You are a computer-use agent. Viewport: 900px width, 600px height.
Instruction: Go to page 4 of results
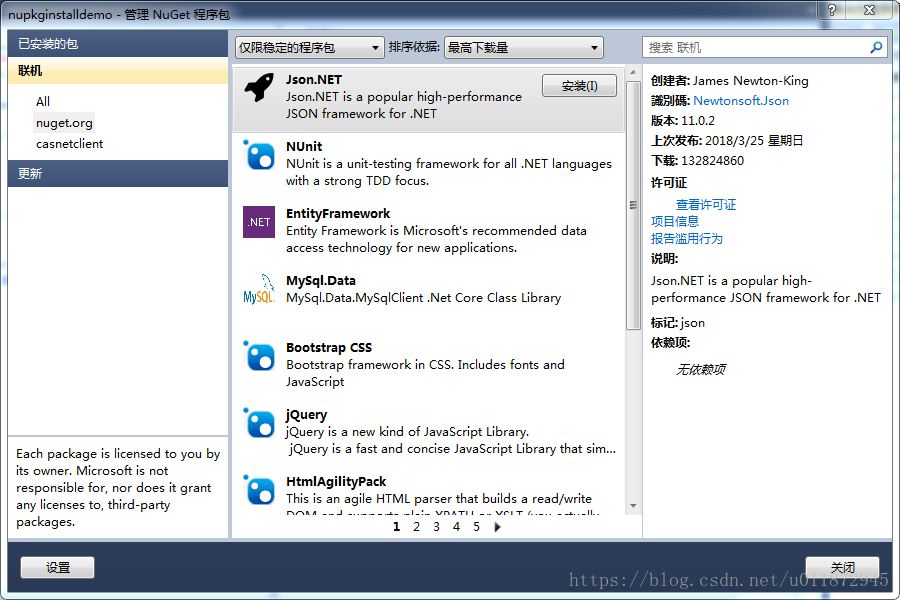click(x=456, y=527)
